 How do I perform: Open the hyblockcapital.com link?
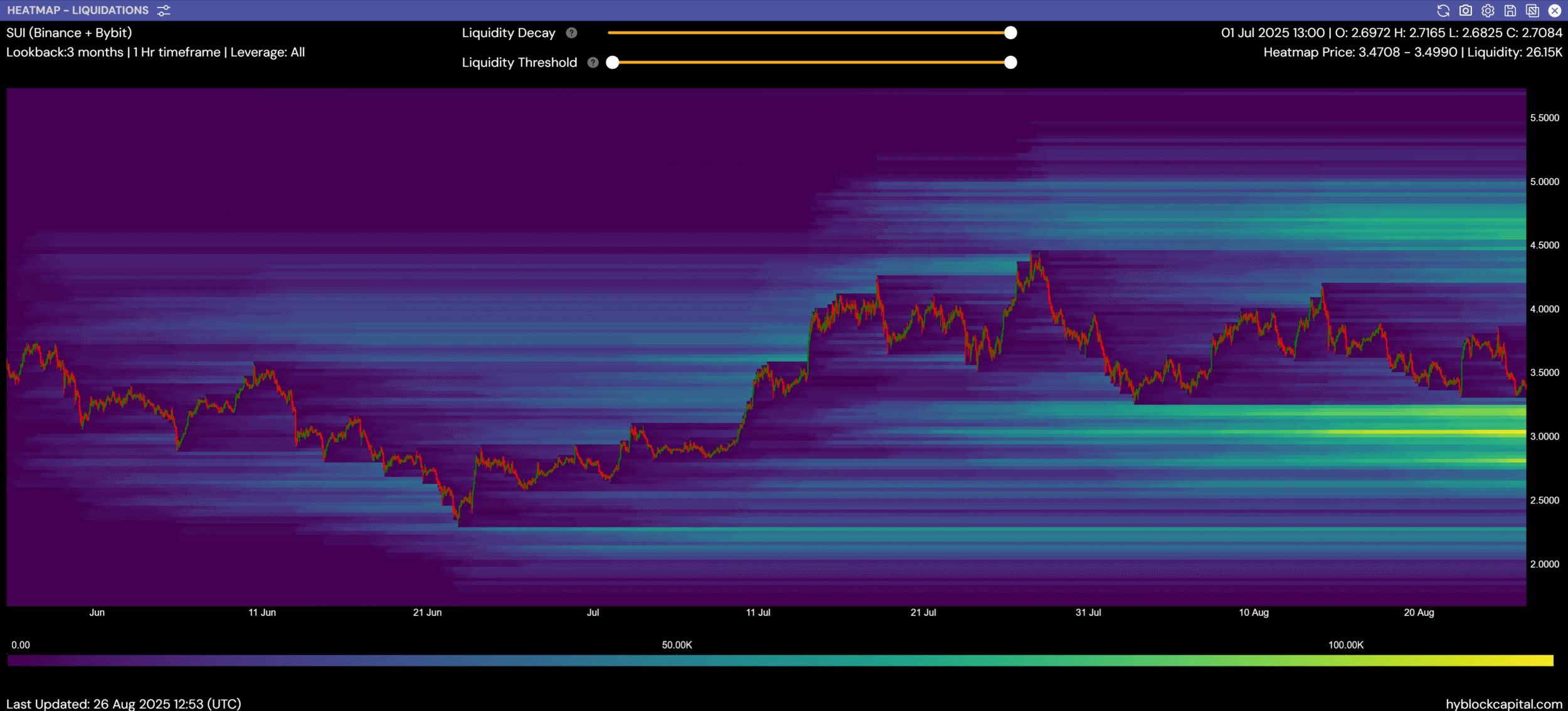1503,703
